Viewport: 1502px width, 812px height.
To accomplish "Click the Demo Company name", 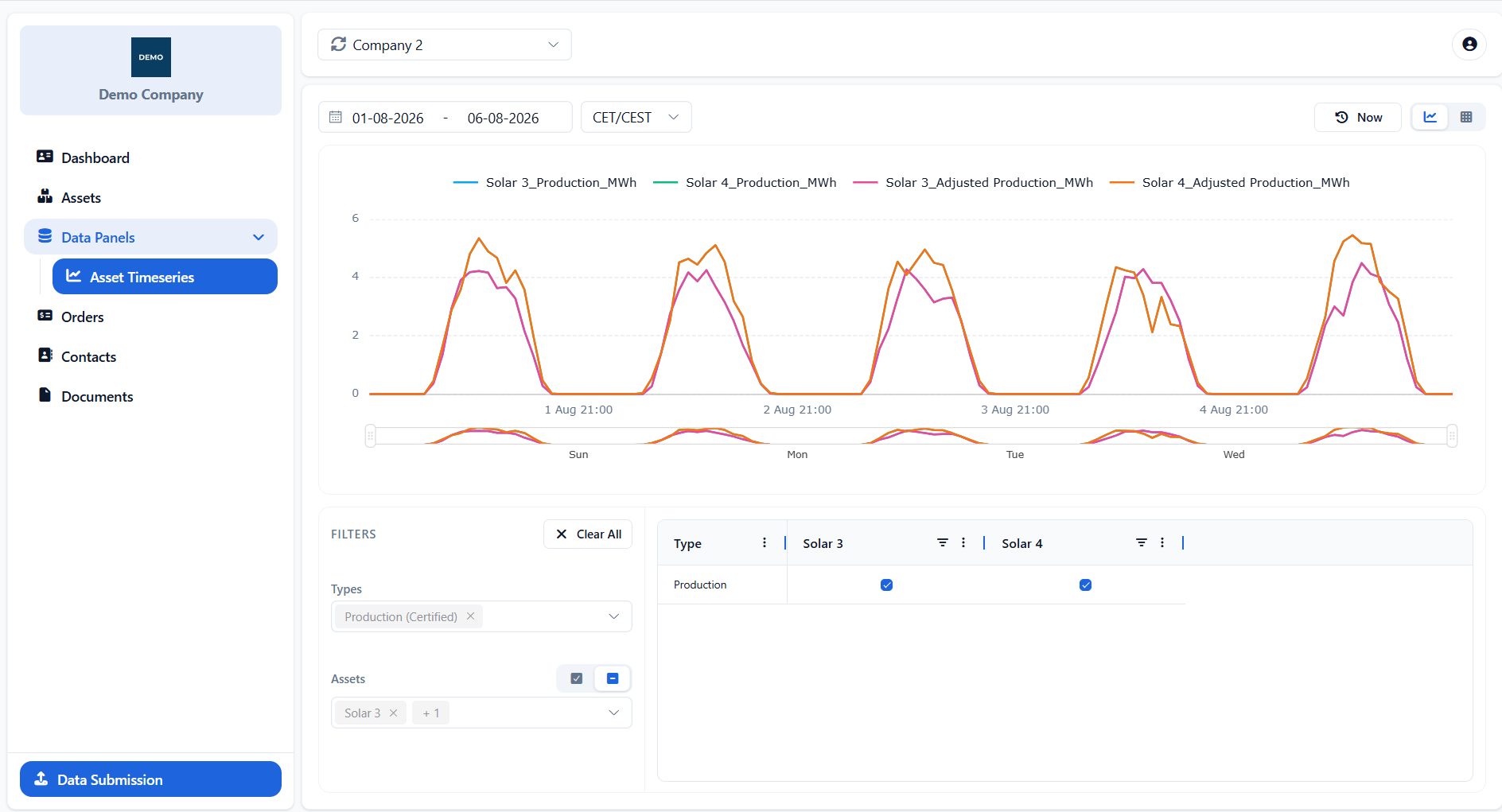I will (x=151, y=94).
